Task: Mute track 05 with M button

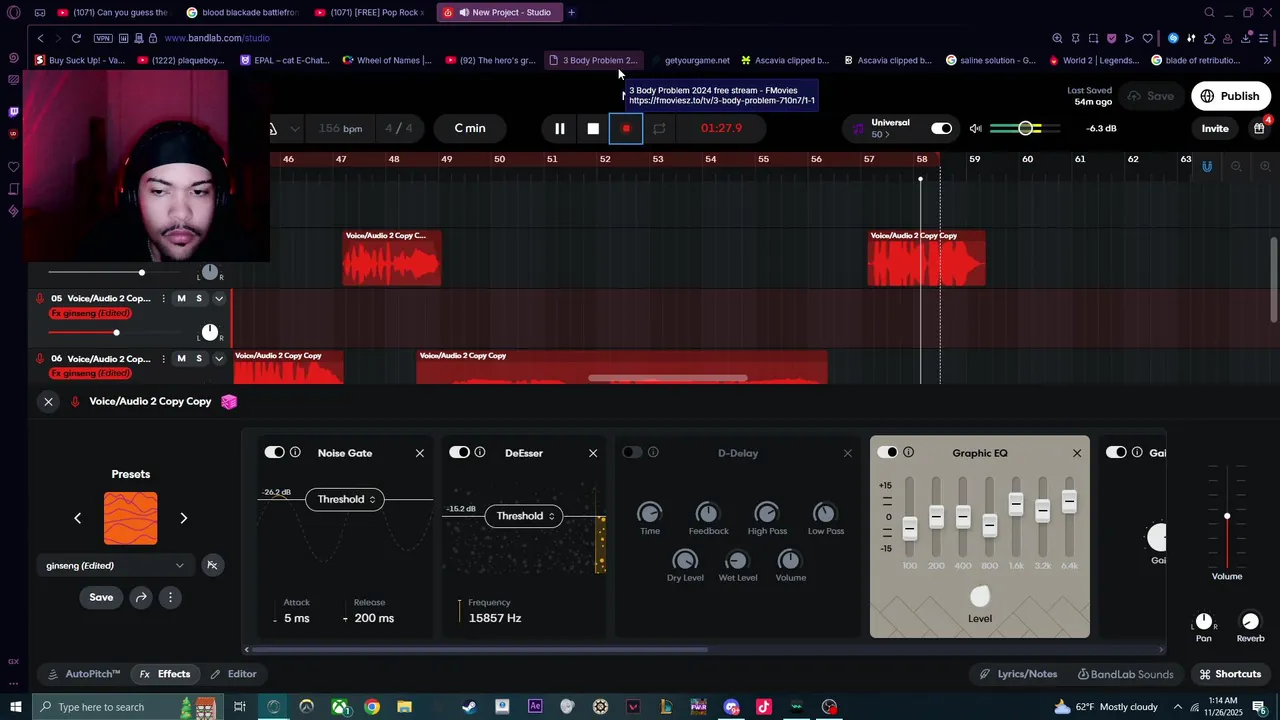Action: click(181, 298)
